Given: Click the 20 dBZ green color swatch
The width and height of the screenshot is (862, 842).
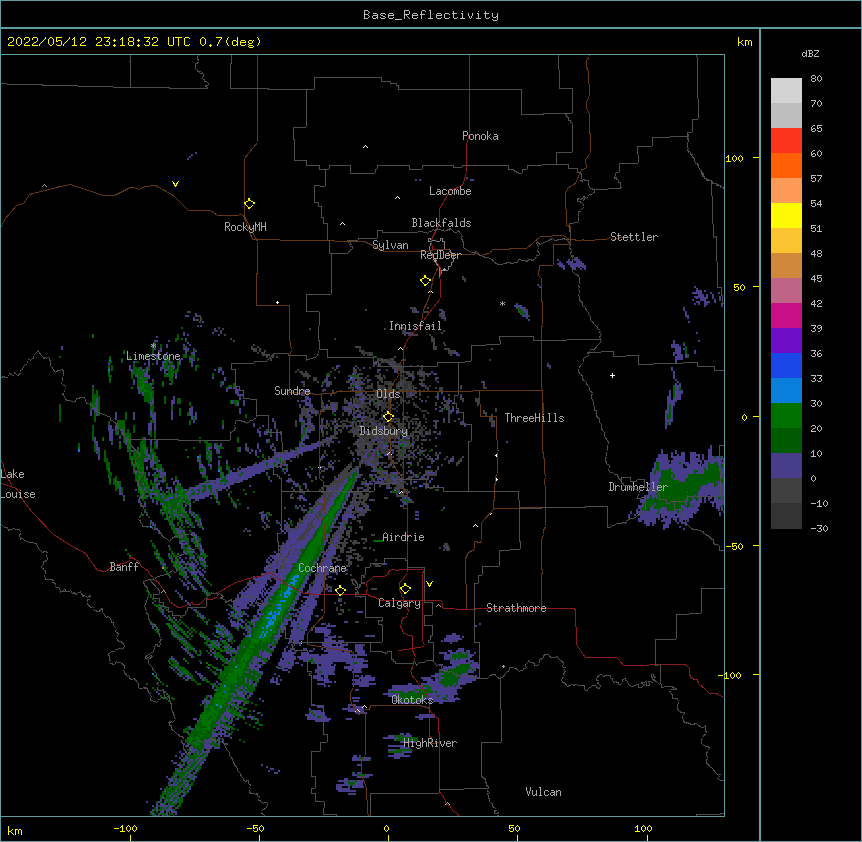Looking at the screenshot, I should click(786, 440).
